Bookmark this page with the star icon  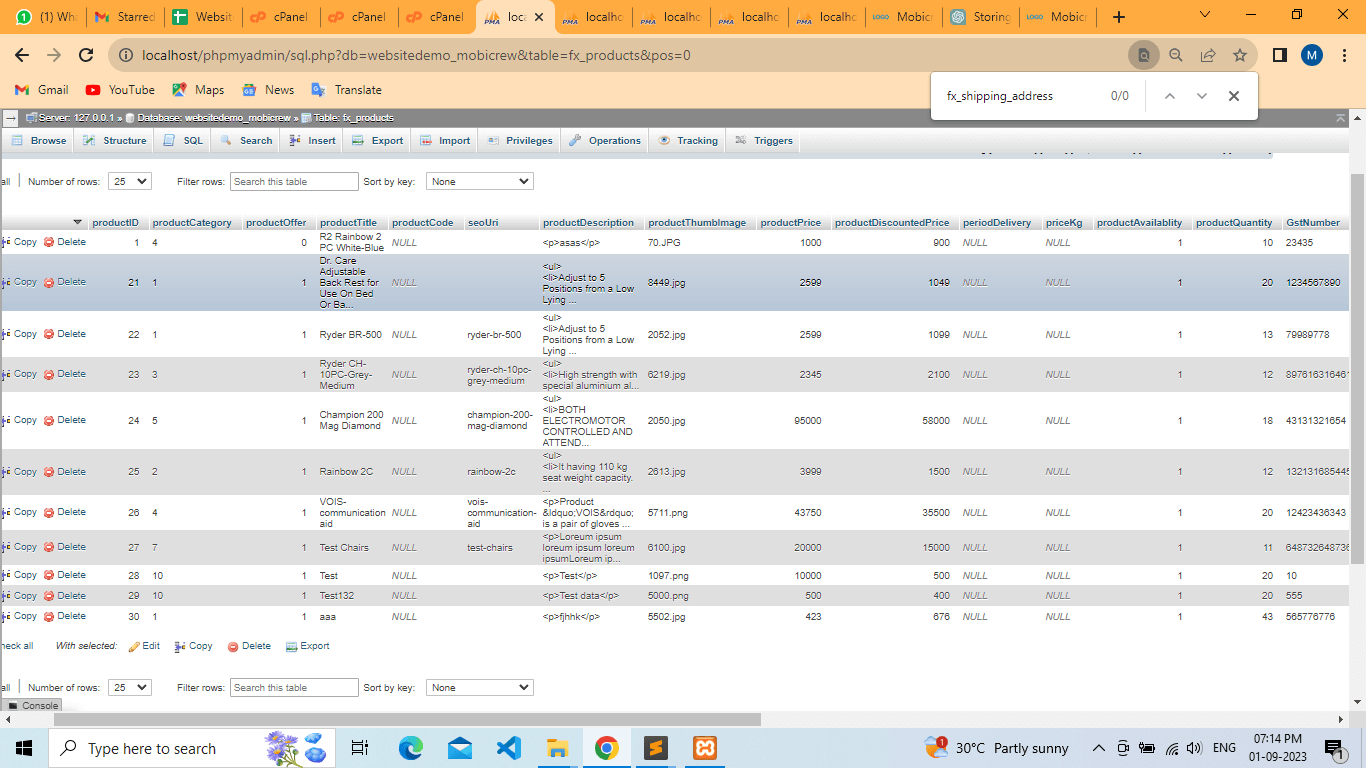tap(1240, 56)
